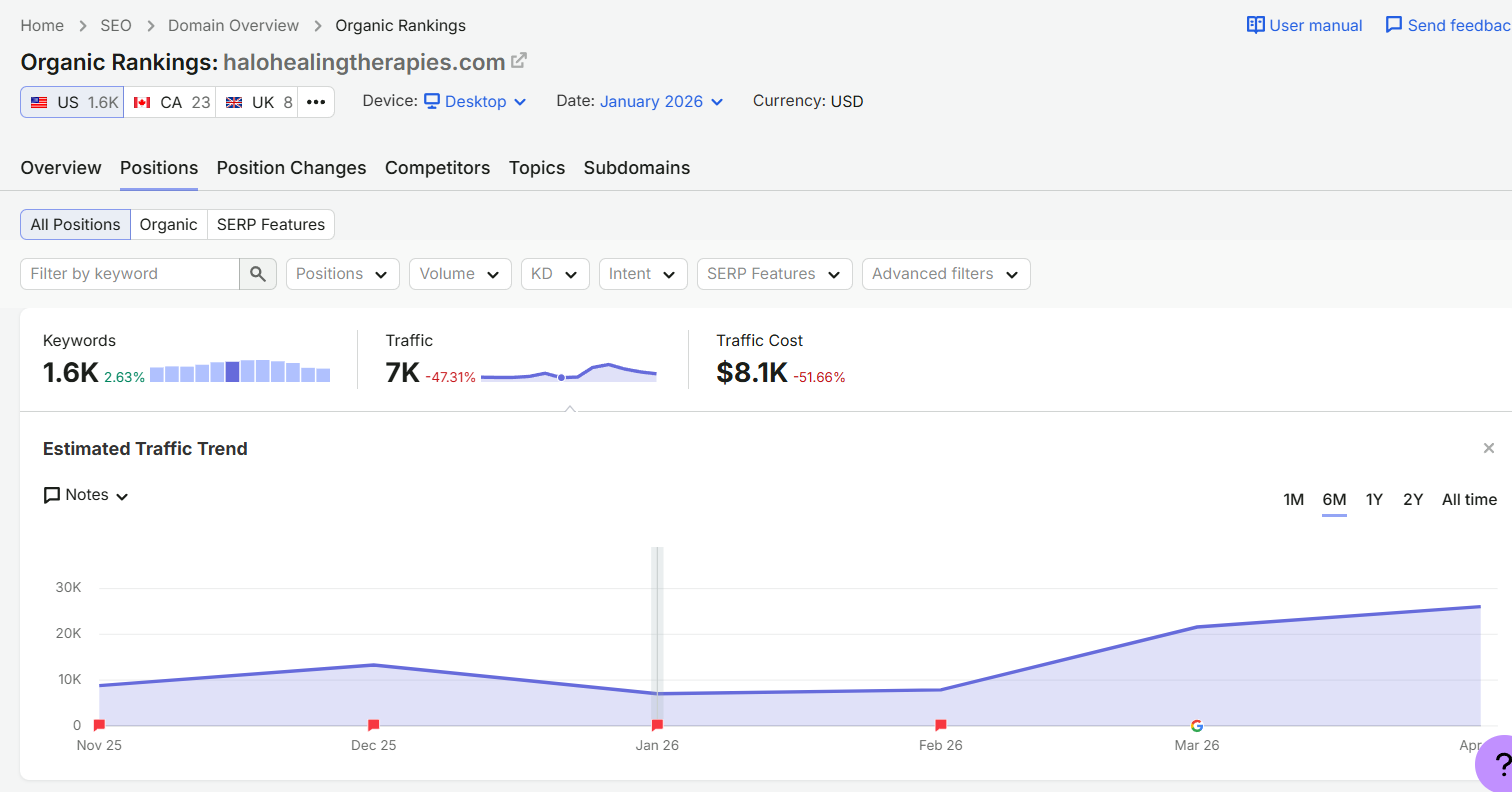Go to the Topics tab
The width and height of the screenshot is (1512, 792).
(537, 168)
